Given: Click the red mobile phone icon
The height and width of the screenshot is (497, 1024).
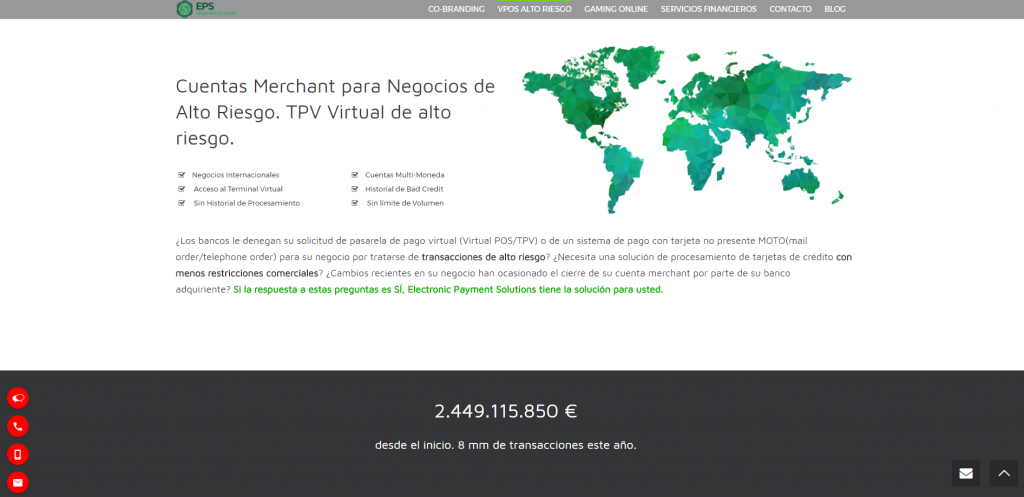Looking at the screenshot, I should pyautogui.click(x=18, y=454).
